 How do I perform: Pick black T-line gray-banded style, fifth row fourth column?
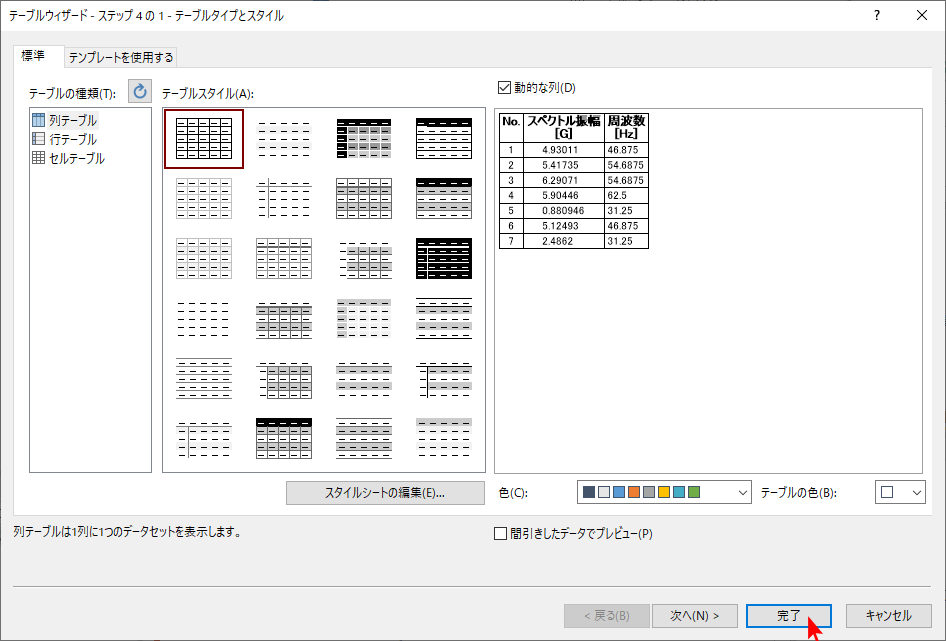tap(443, 378)
